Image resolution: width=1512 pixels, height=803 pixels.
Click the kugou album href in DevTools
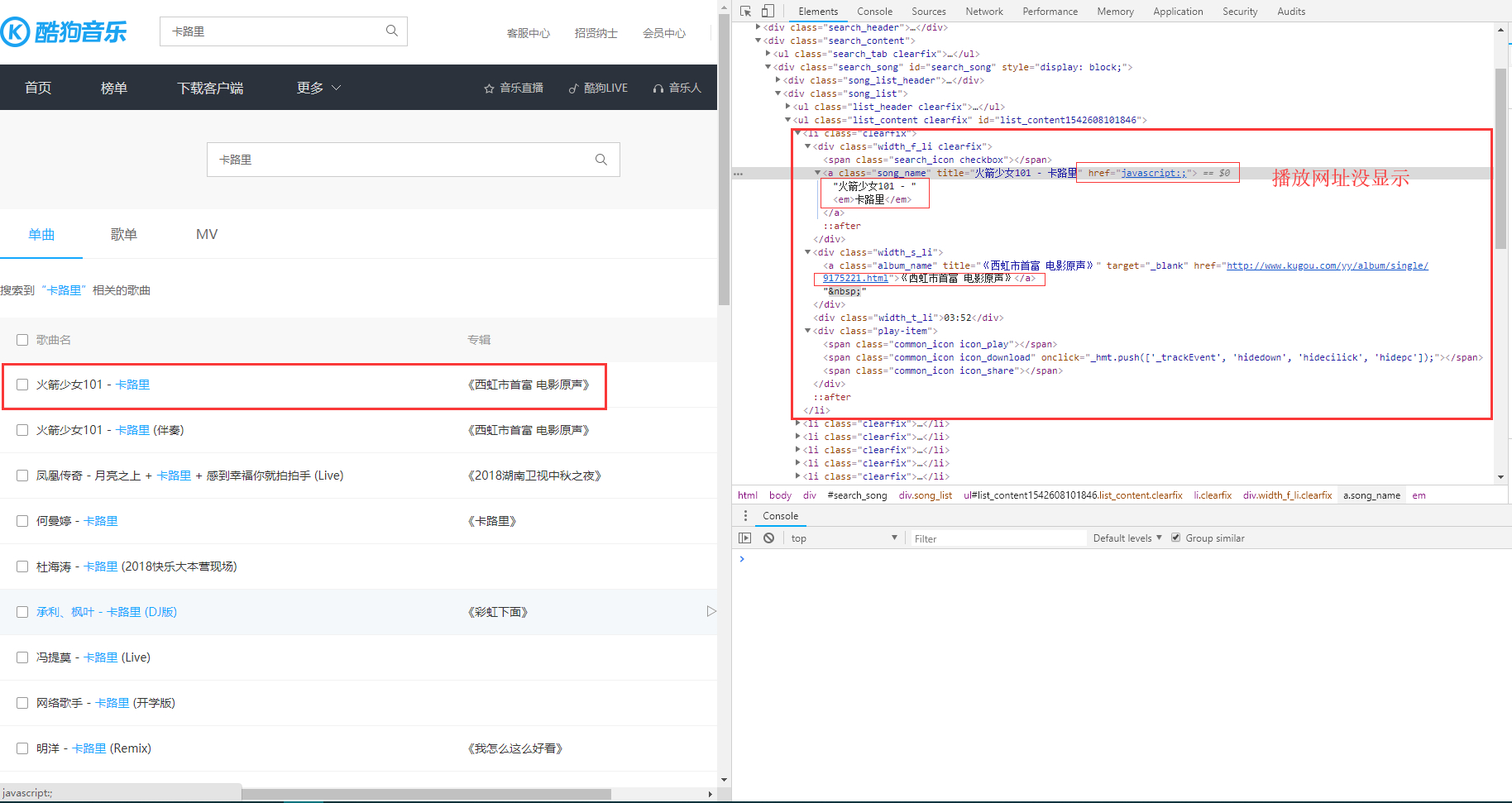(1327, 265)
